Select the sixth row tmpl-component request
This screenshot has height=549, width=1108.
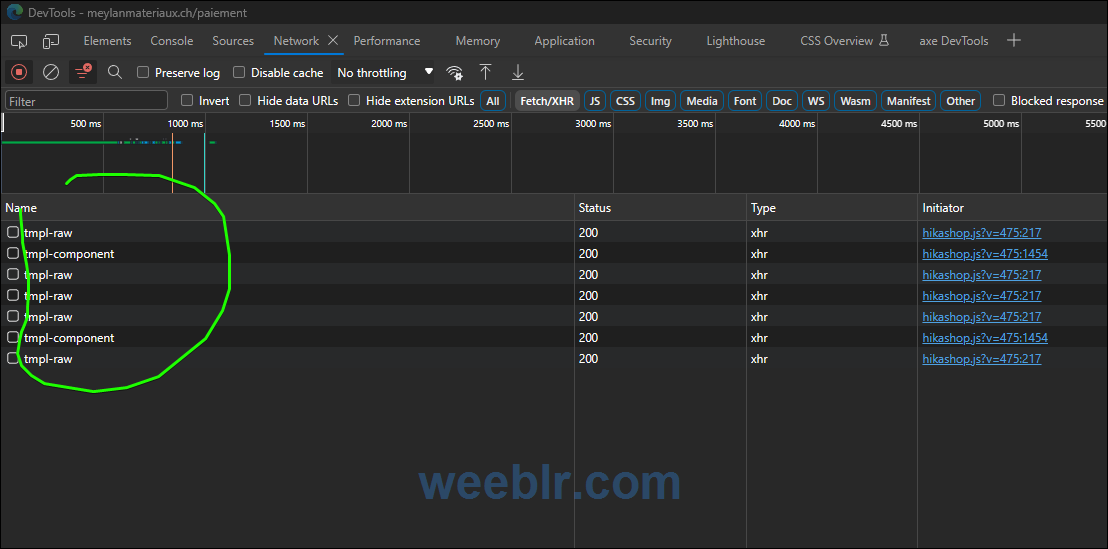tap(69, 338)
